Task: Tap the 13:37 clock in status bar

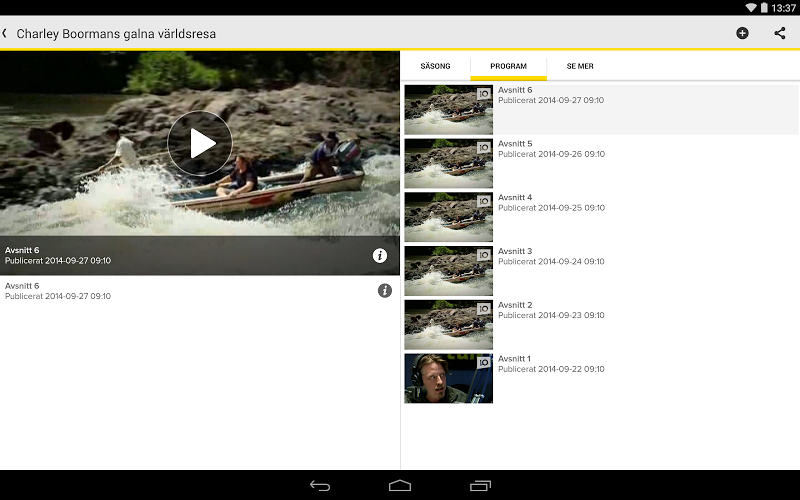Action: (x=784, y=8)
